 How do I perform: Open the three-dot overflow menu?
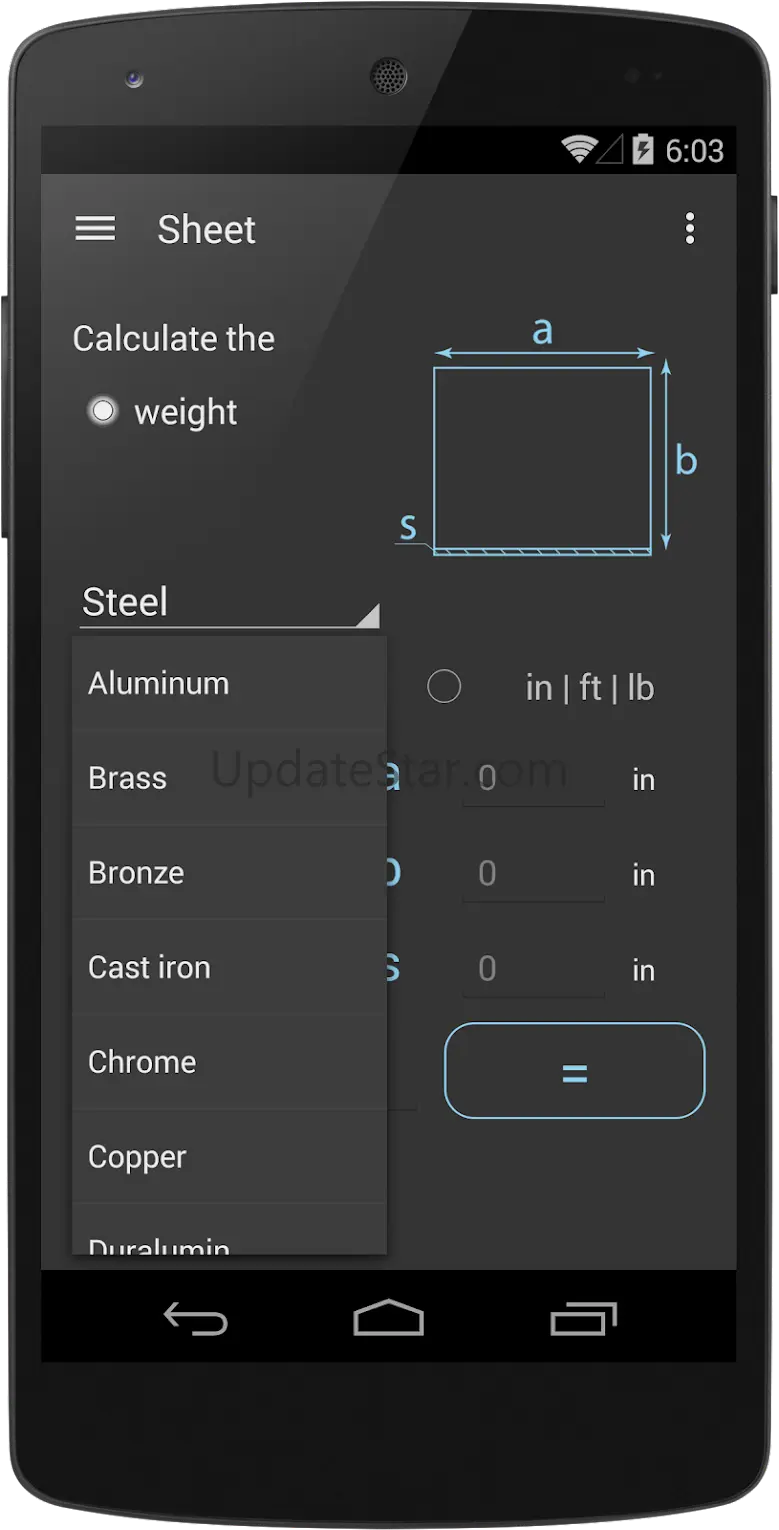[x=689, y=229]
